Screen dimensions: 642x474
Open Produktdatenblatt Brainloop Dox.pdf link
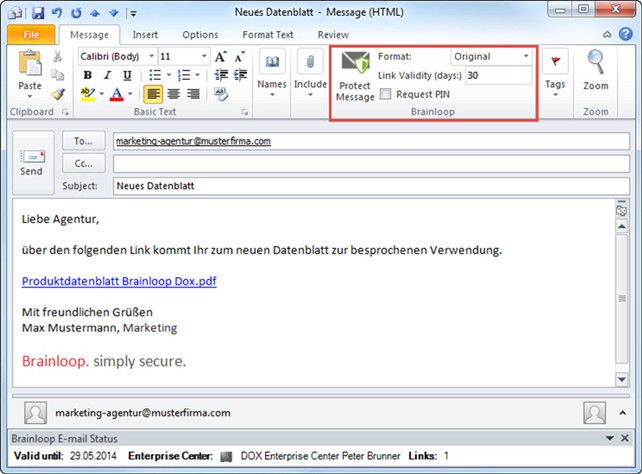click(119, 281)
